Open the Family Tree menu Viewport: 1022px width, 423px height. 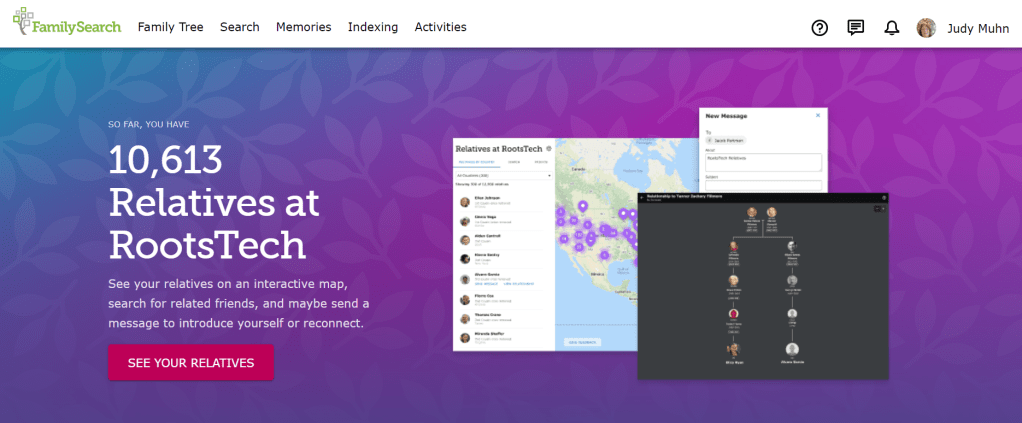coord(170,27)
